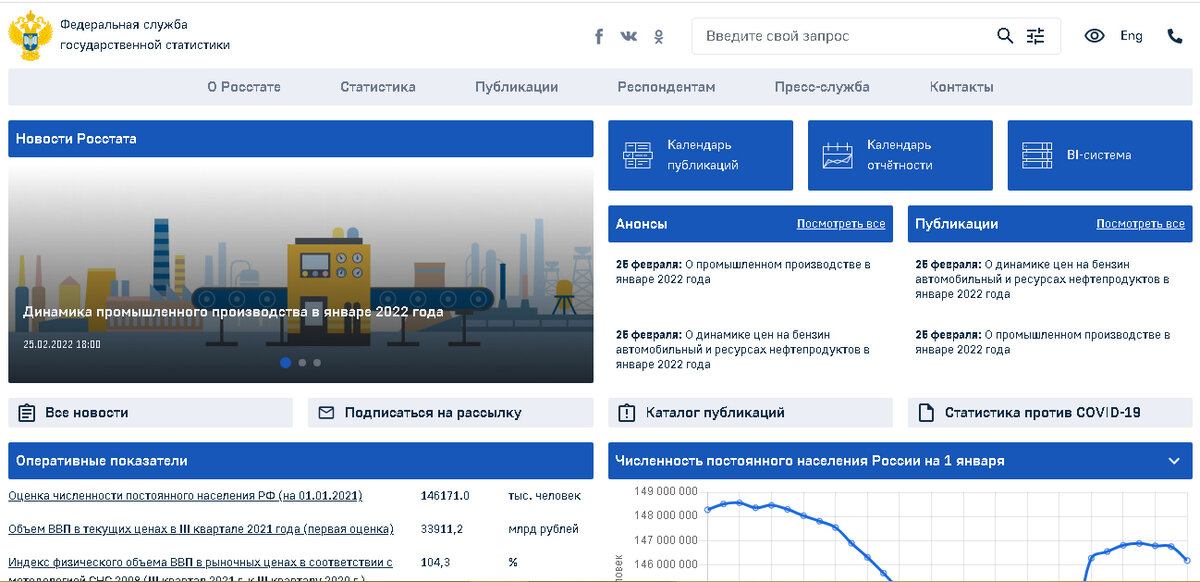The height and width of the screenshot is (582, 1200).
Task: Click the calendar publications tile icon
Action: [637, 155]
